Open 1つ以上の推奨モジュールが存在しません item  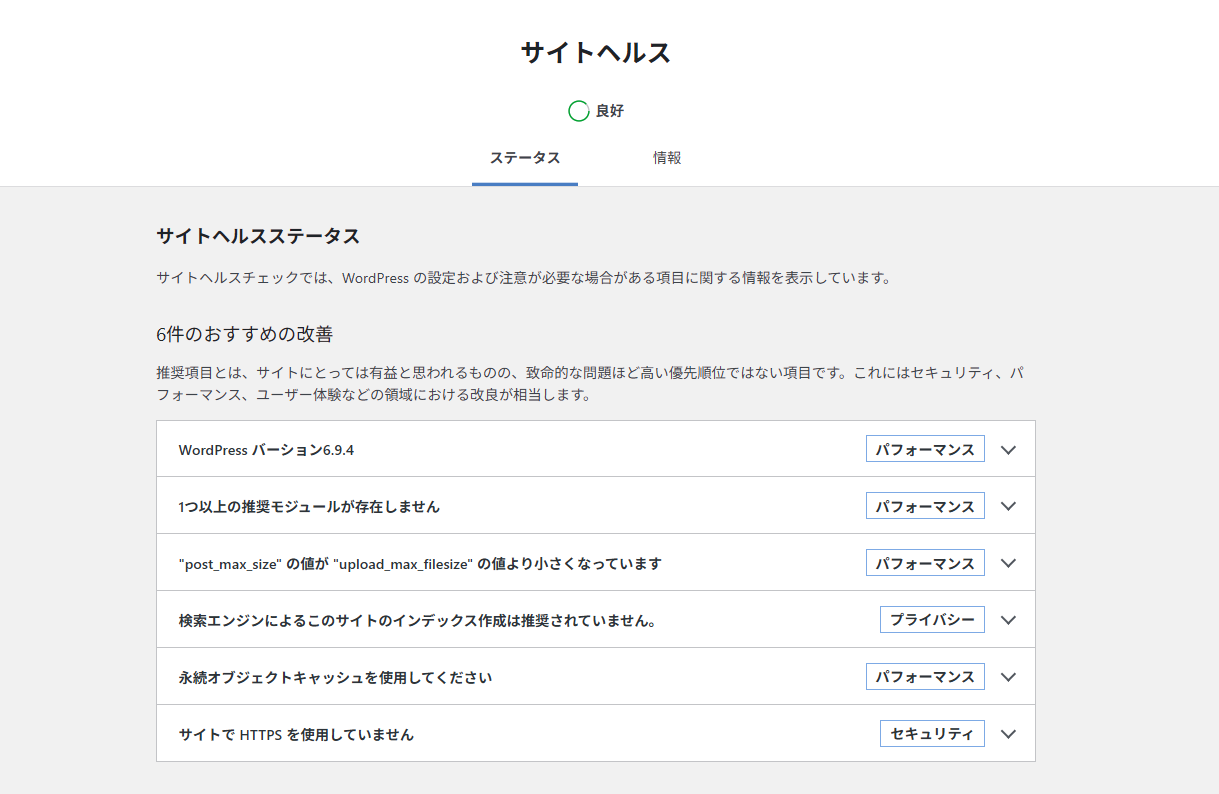point(309,507)
